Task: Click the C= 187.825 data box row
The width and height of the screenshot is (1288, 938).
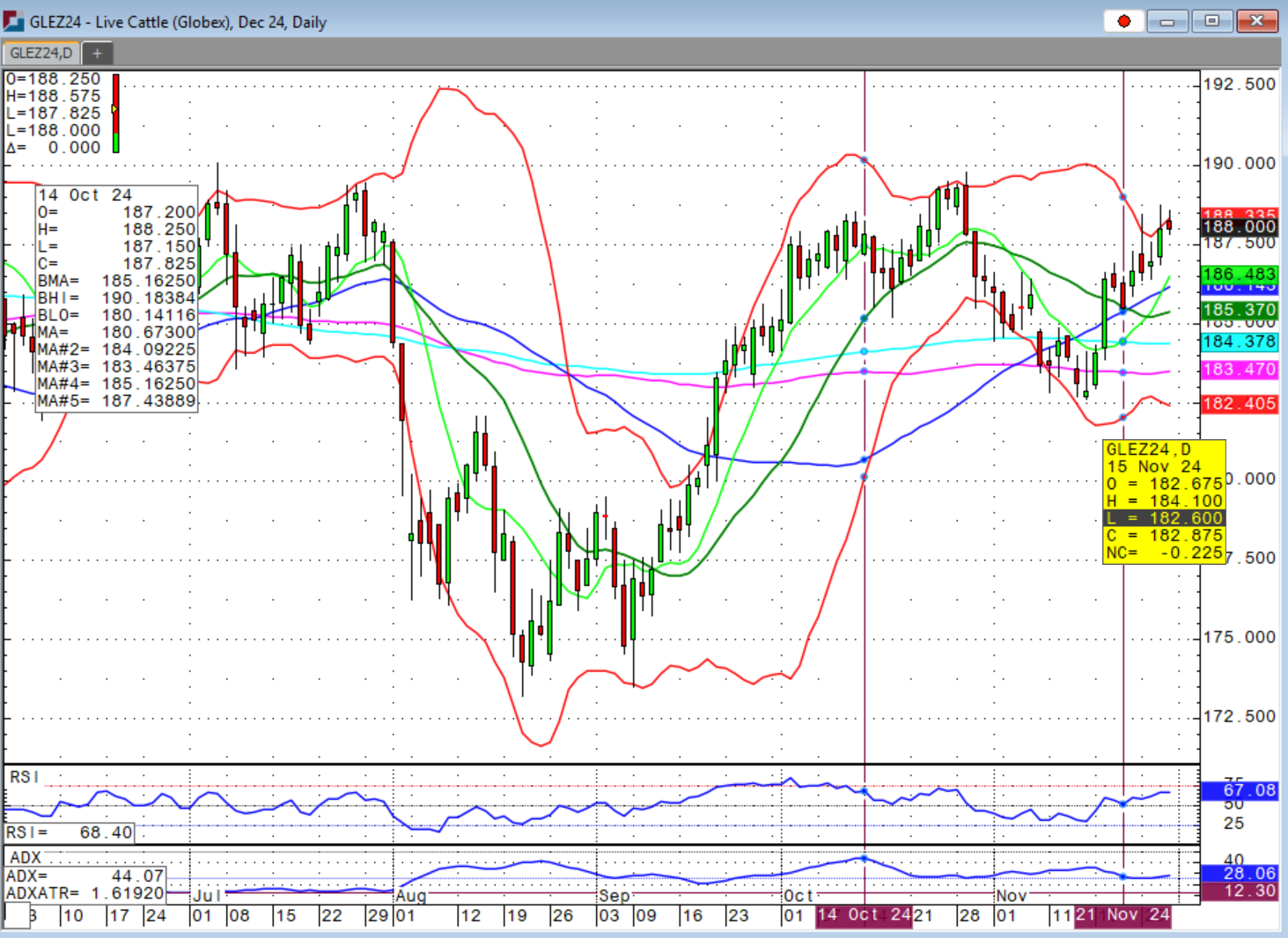Action: tap(117, 264)
